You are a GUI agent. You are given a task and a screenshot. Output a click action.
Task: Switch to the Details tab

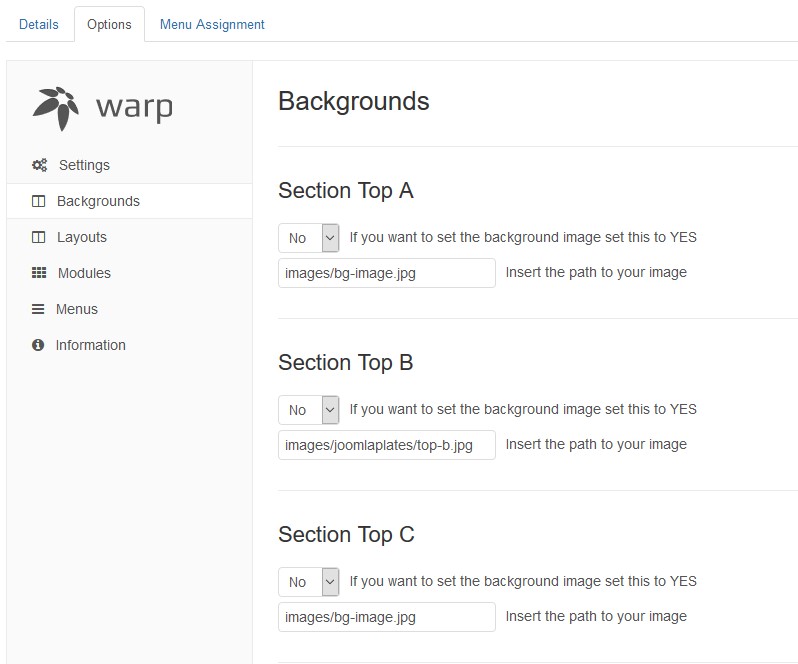tap(39, 24)
